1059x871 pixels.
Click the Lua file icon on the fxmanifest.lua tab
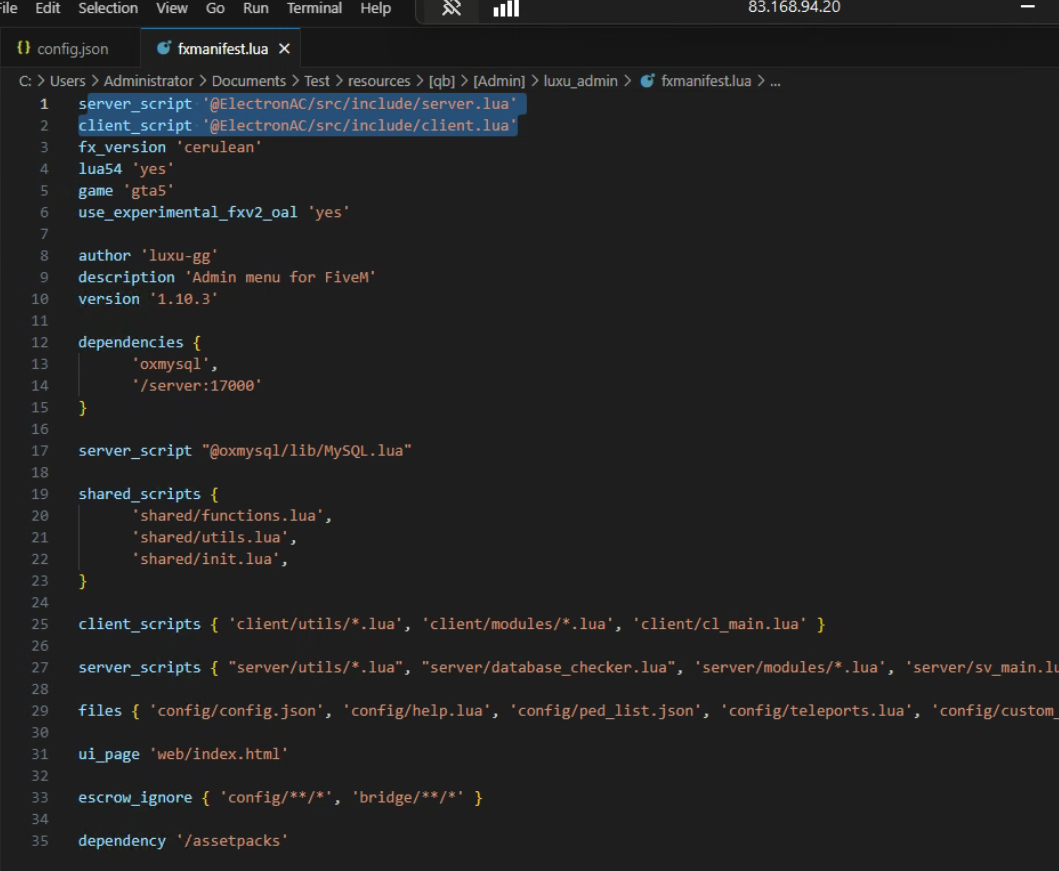tap(163, 48)
